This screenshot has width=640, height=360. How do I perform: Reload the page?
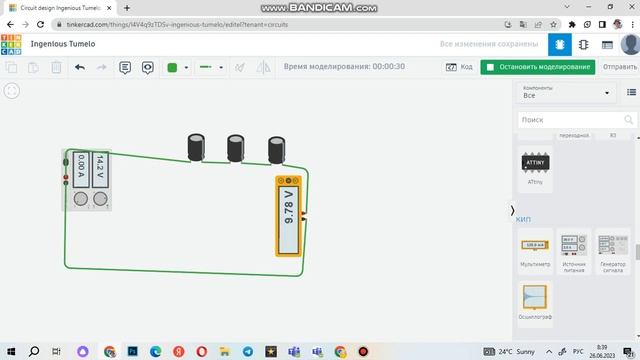(40, 24)
